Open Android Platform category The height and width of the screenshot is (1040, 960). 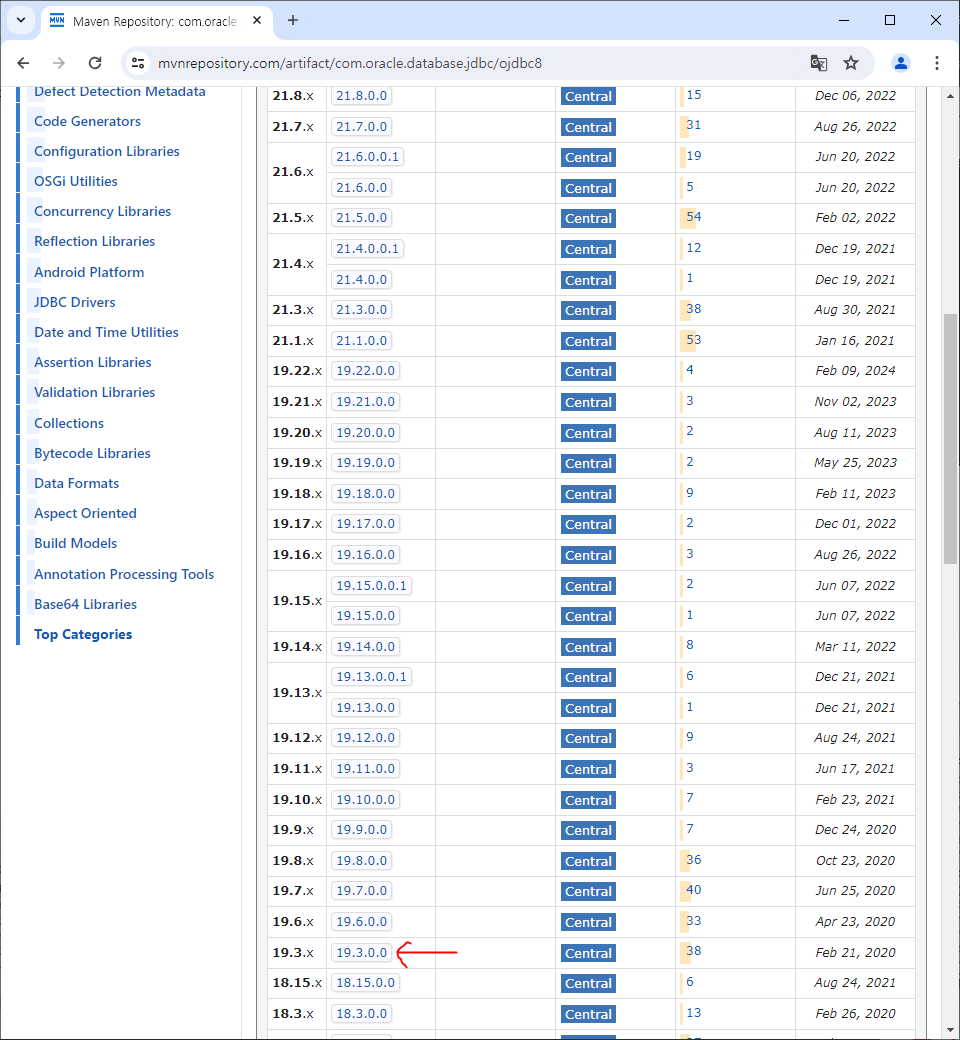click(x=89, y=272)
